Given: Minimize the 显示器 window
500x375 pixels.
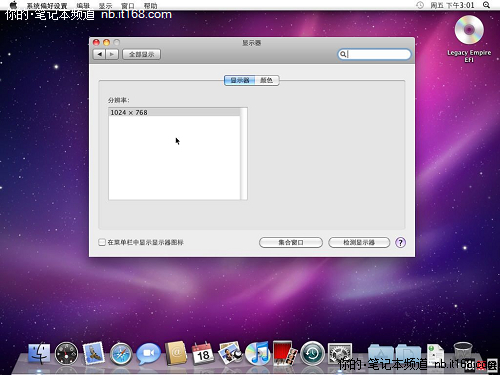Looking at the screenshot, I should pyautogui.click(x=106, y=42).
